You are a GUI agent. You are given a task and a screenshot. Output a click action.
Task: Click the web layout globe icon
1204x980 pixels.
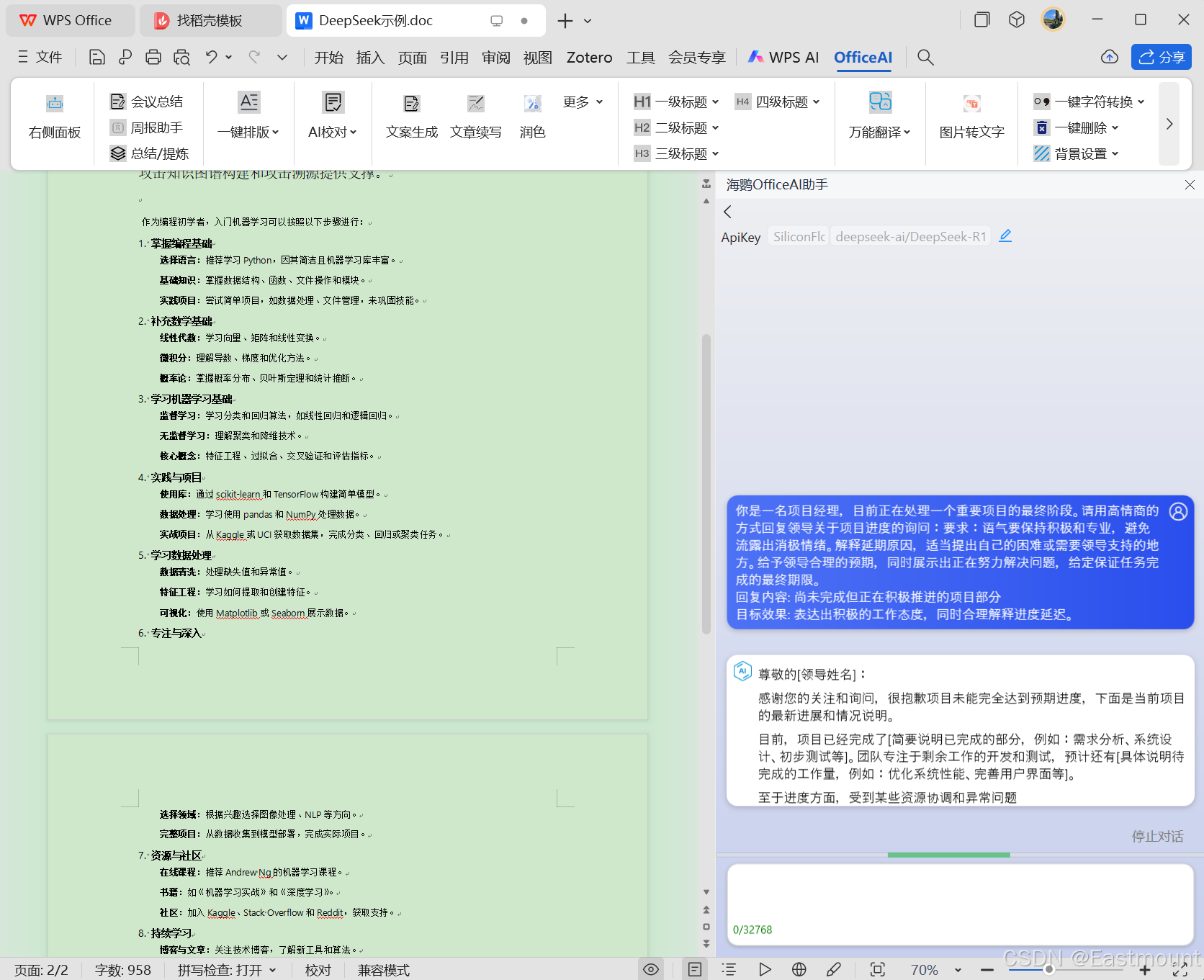click(799, 969)
